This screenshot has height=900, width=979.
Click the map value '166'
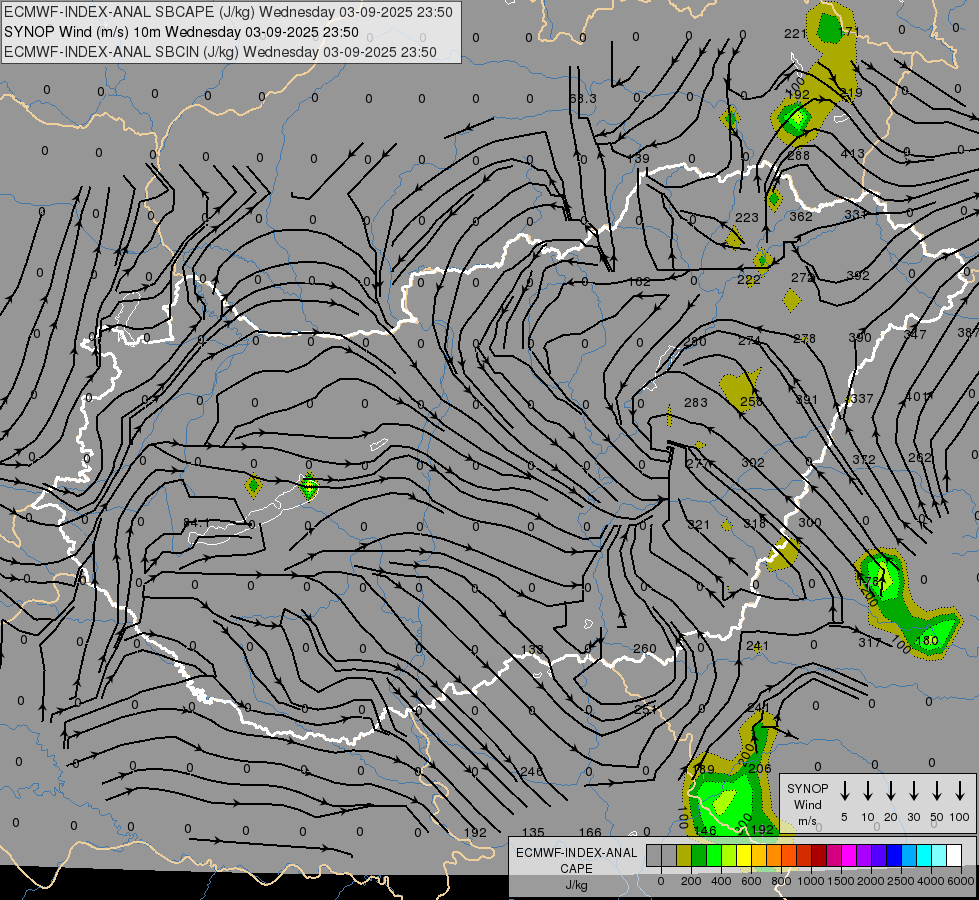(590, 832)
